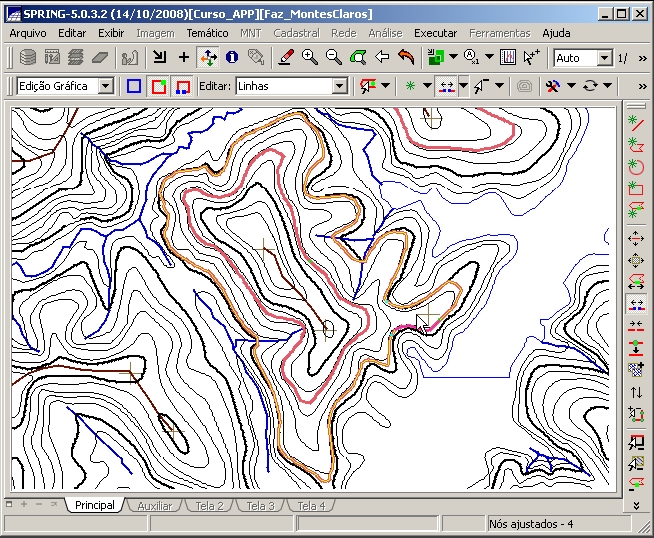This screenshot has width=654, height=538.
Task: Click the database icon in toolbar
Action: 28,58
